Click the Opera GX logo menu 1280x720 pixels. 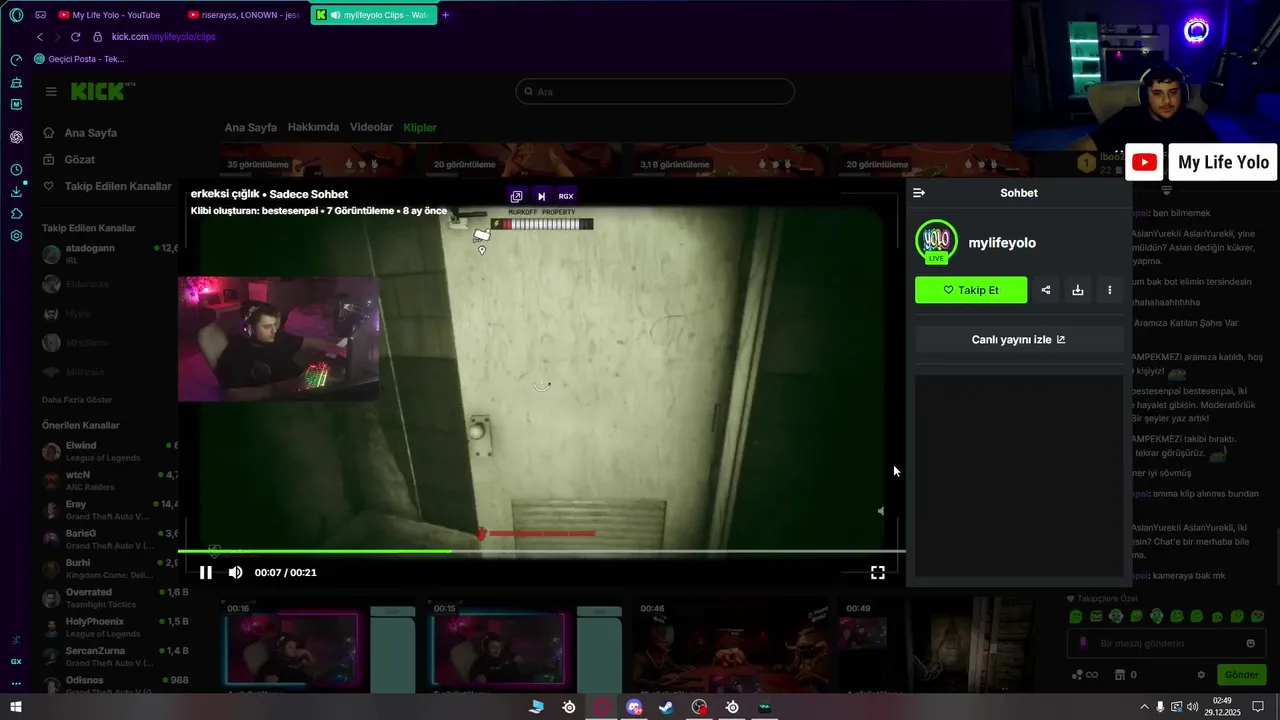coord(16,15)
